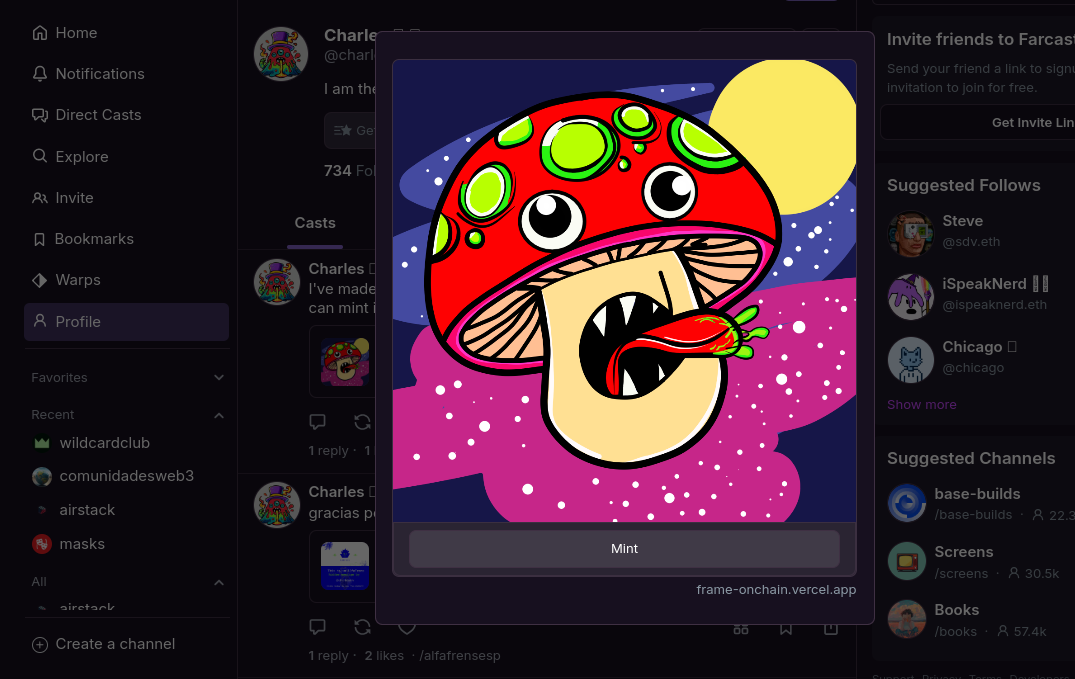
Task: Open avatar of first Charles cast
Action: 277,282
